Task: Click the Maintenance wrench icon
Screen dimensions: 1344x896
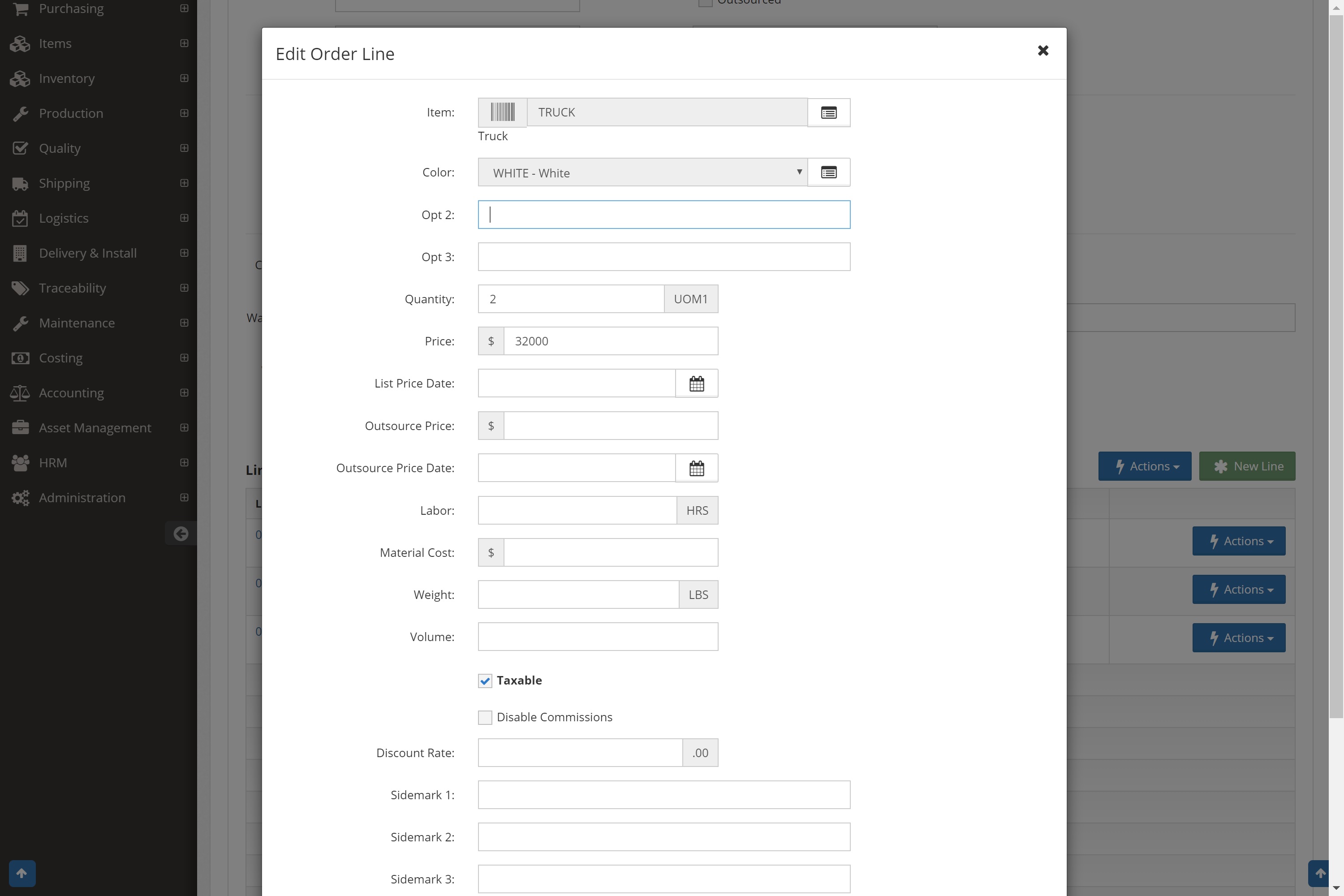Action: pyautogui.click(x=20, y=323)
